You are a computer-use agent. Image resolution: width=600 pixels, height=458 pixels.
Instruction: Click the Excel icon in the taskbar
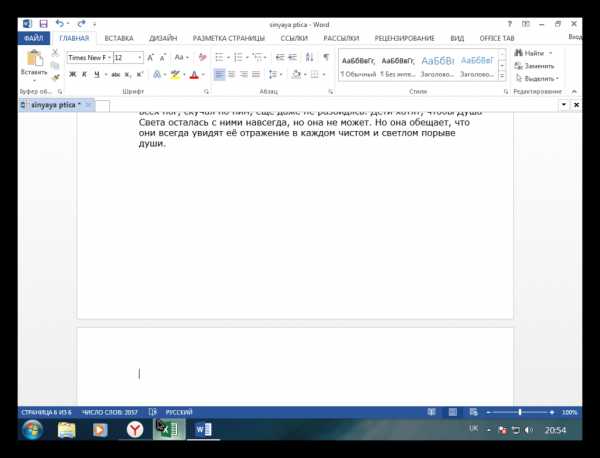166,429
